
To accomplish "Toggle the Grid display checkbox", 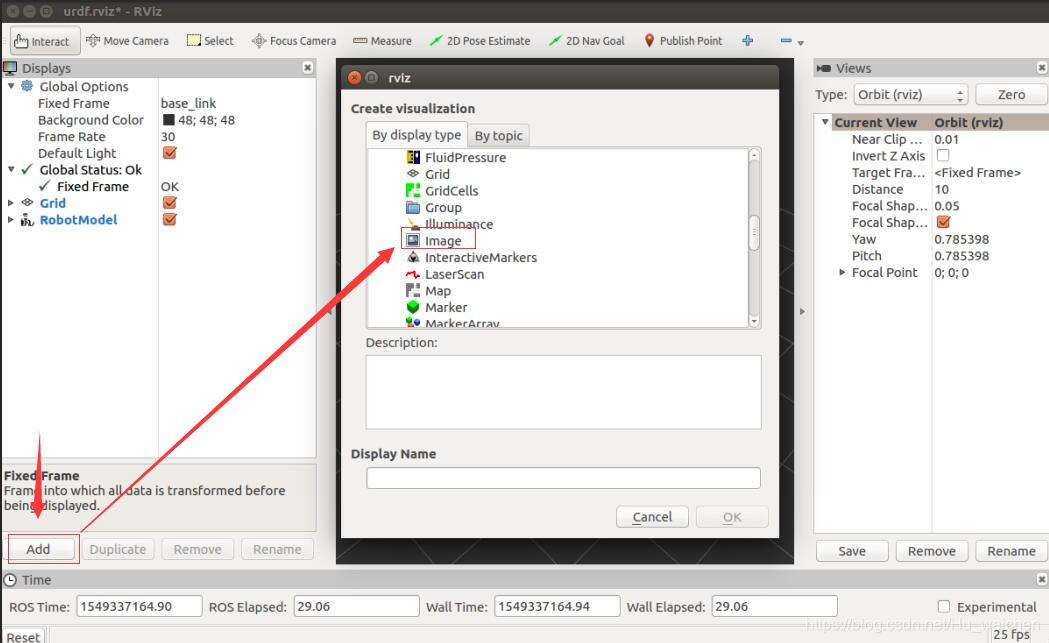I will pos(170,203).
